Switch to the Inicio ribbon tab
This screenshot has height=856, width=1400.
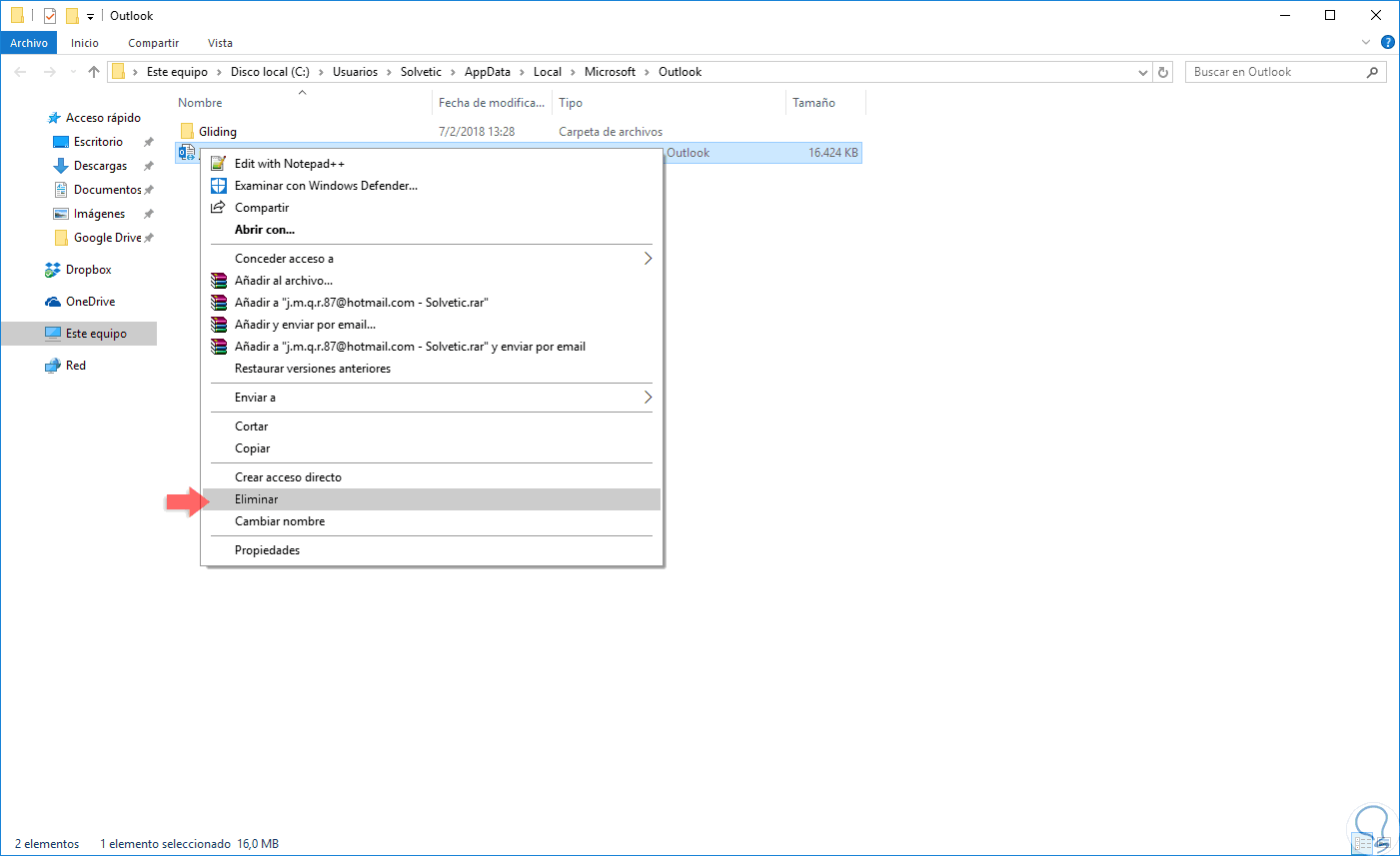(85, 43)
